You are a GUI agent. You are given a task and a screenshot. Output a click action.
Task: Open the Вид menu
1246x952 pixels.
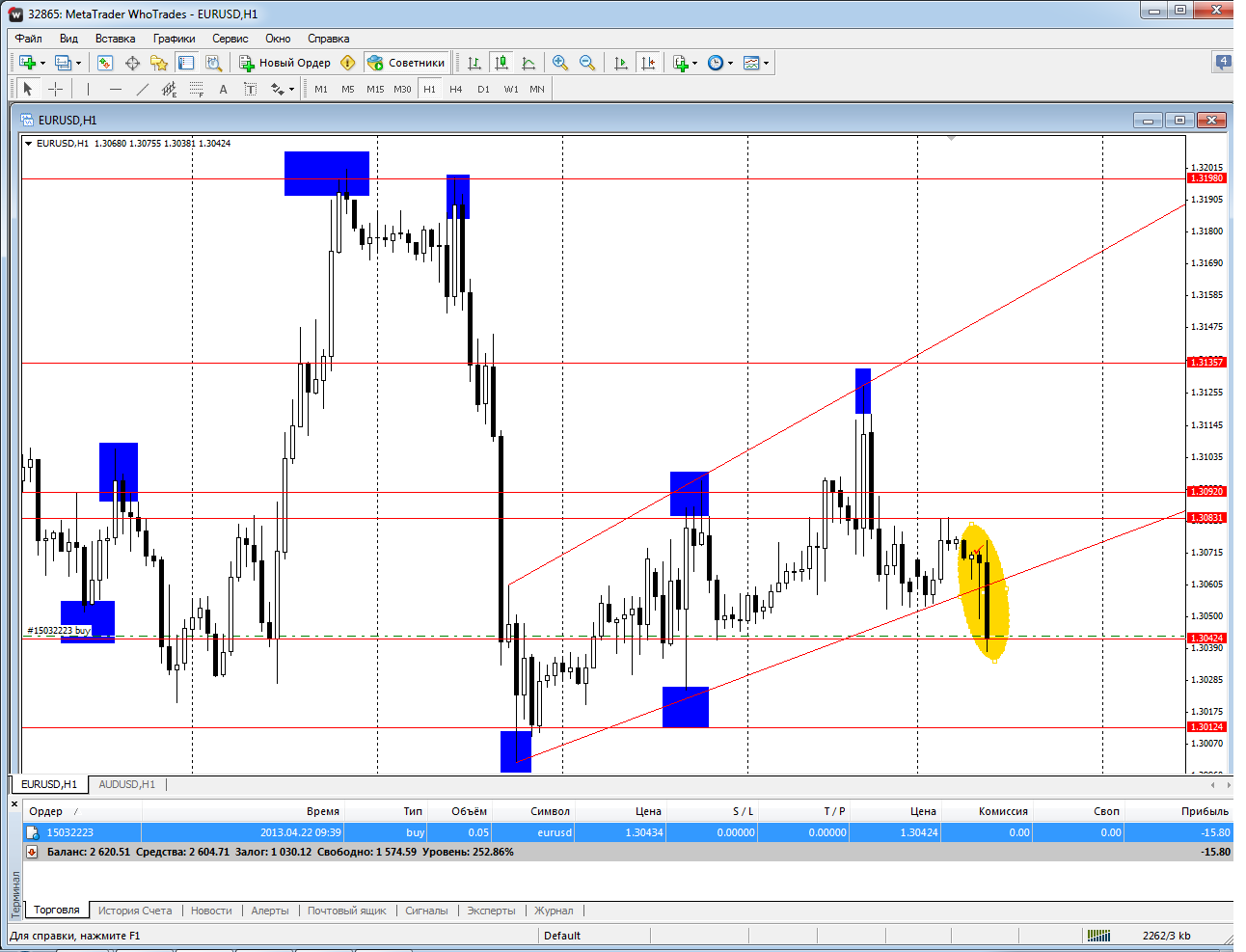(68, 39)
